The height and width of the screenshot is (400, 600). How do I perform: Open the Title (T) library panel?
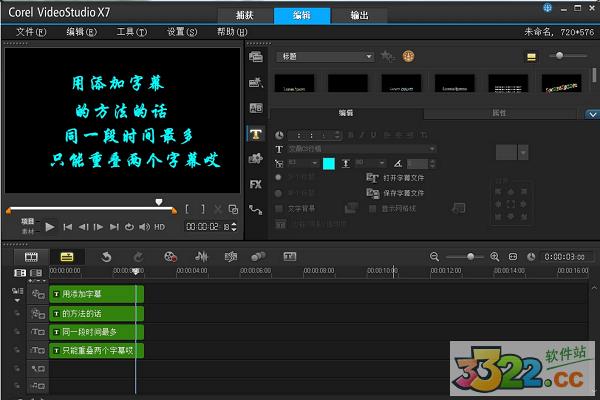click(255, 134)
